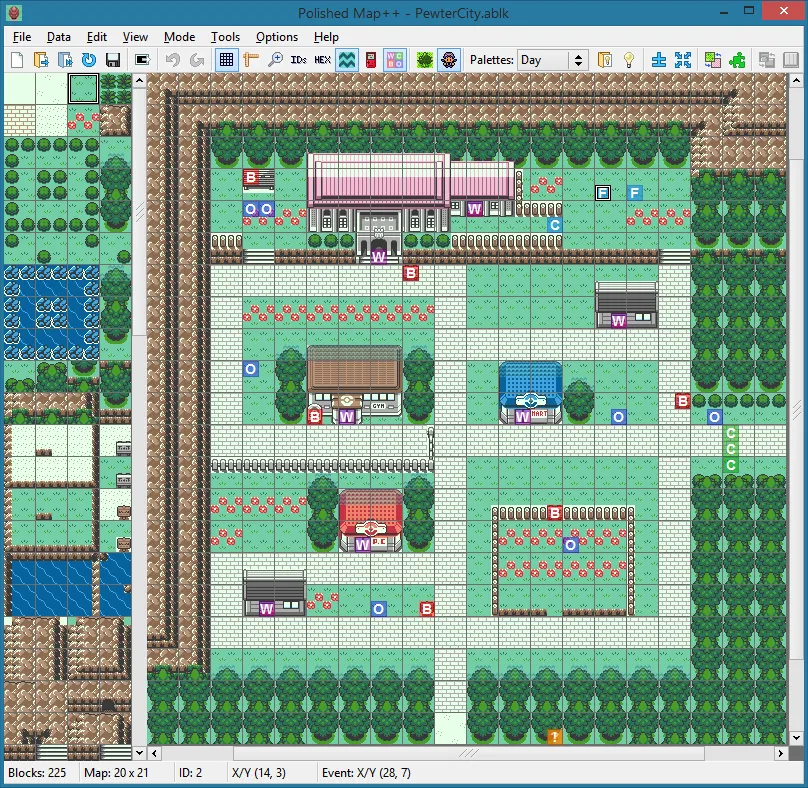Click the yellow lightbulb lighting icon
The width and height of the screenshot is (808, 788).
[629, 60]
